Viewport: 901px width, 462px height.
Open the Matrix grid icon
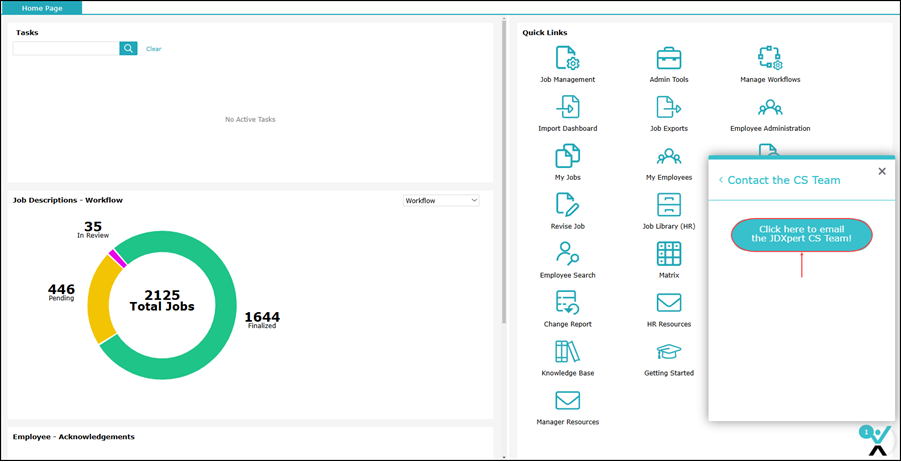(668, 254)
